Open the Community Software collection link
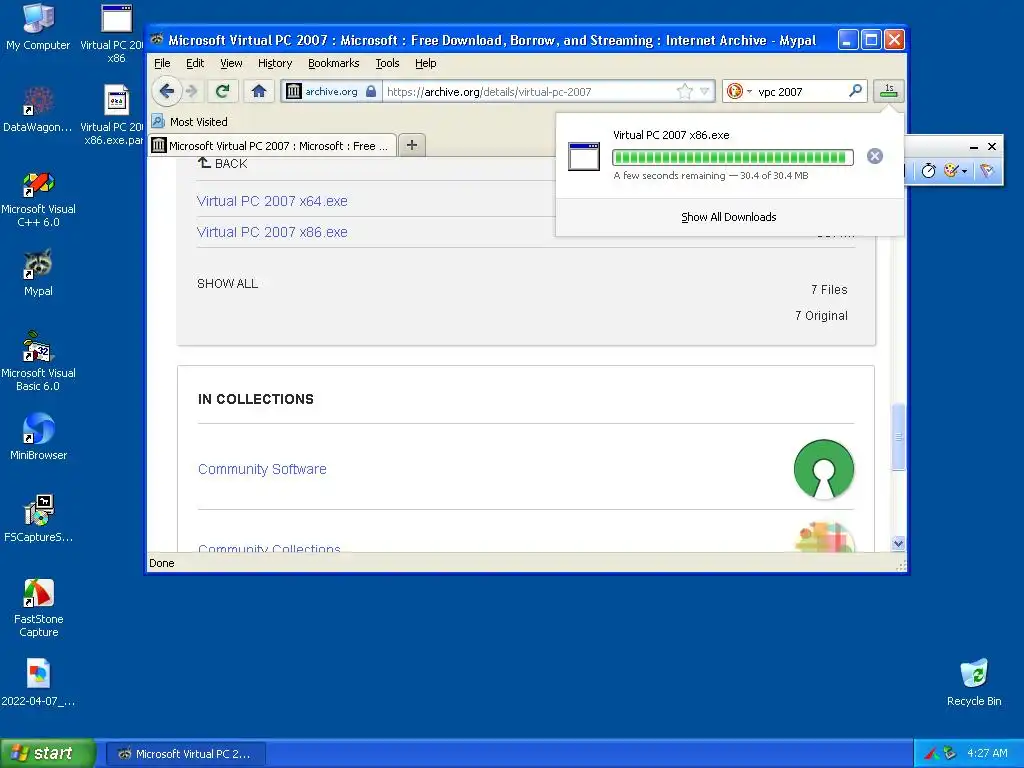 [x=262, y=469]
